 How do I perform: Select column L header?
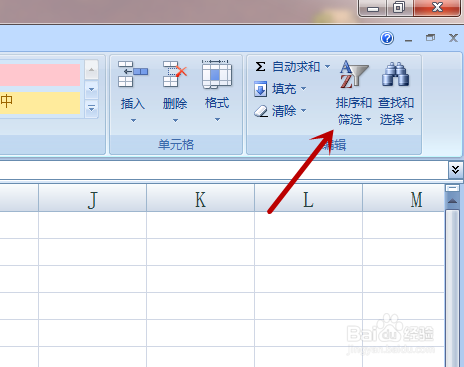[308, 198]
